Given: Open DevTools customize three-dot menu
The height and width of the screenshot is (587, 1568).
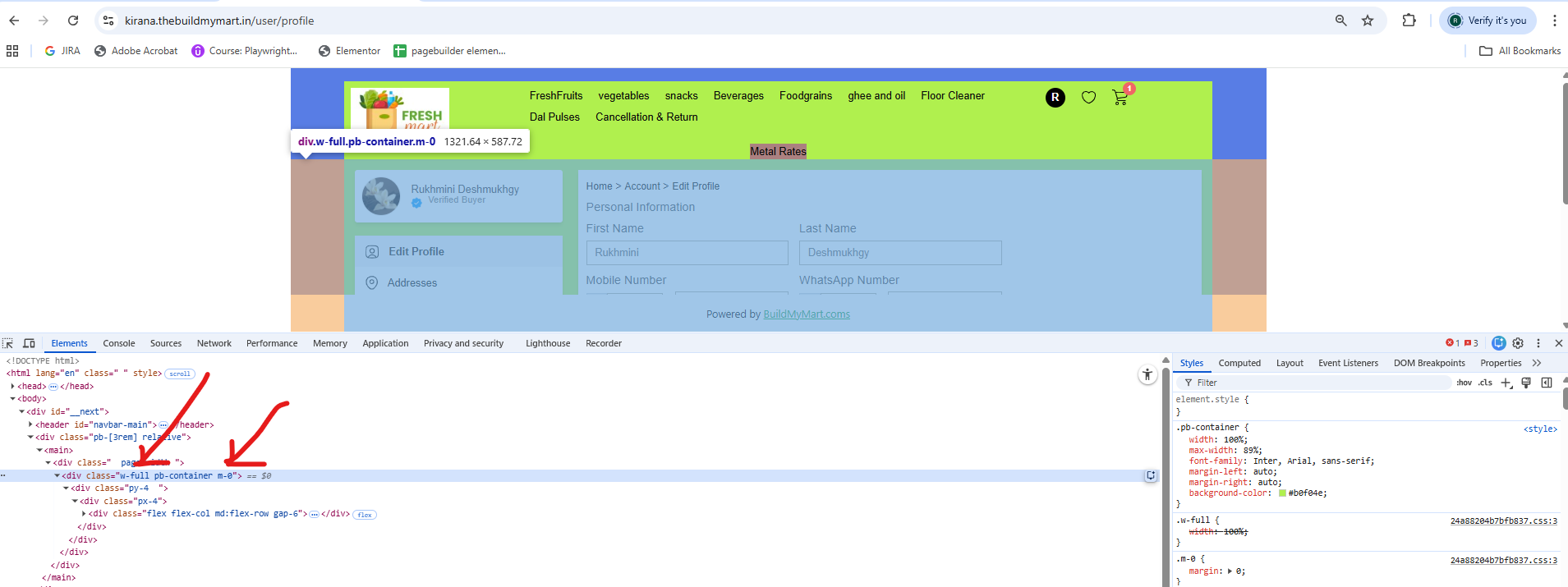Looking at the screenshot, I should click(1538, 343).
